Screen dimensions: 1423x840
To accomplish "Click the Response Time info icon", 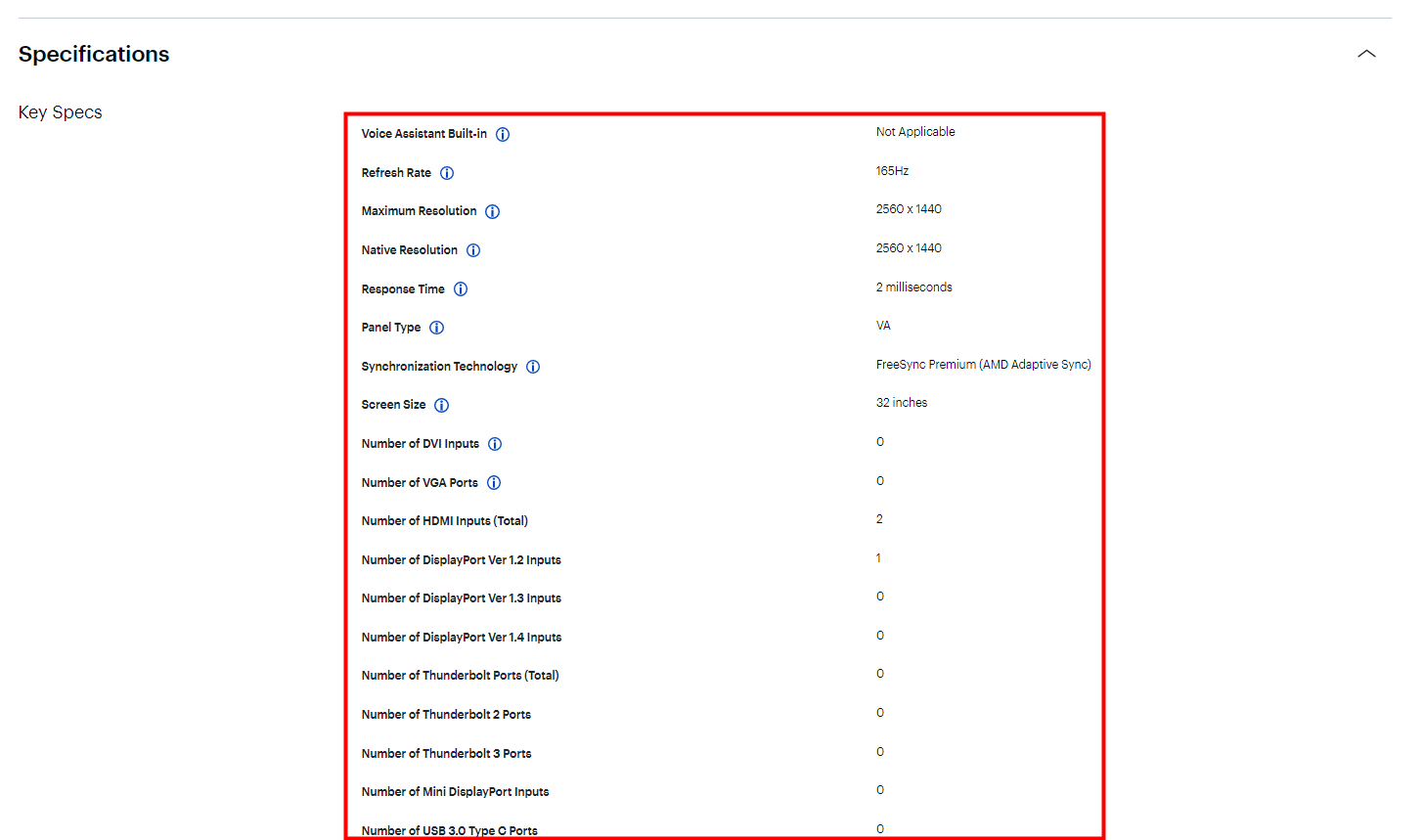I will click(x=461, y=289).
